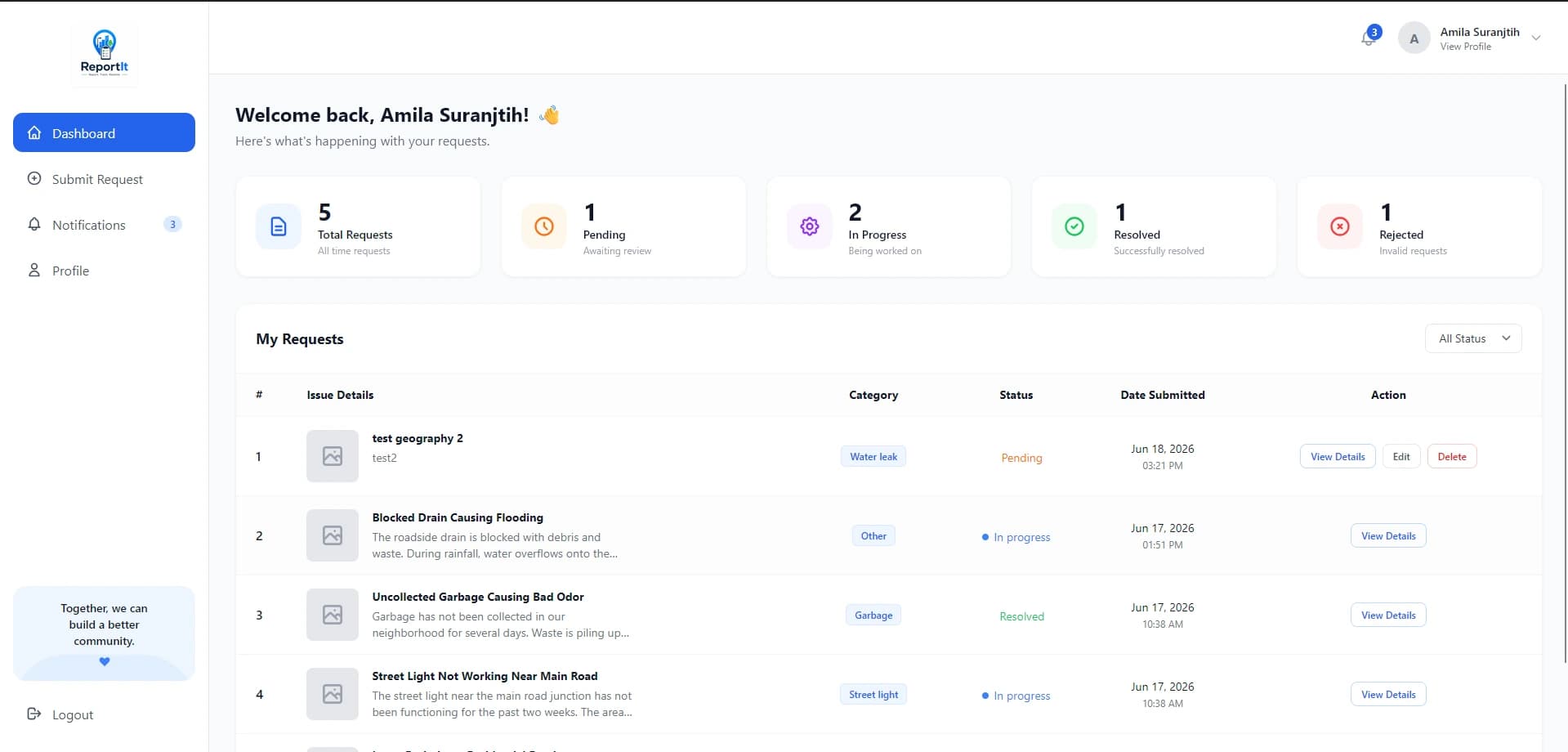1568x752 pixels.
Task: Delete the test geography 2 request
Action: click(x=1452, y=456)
